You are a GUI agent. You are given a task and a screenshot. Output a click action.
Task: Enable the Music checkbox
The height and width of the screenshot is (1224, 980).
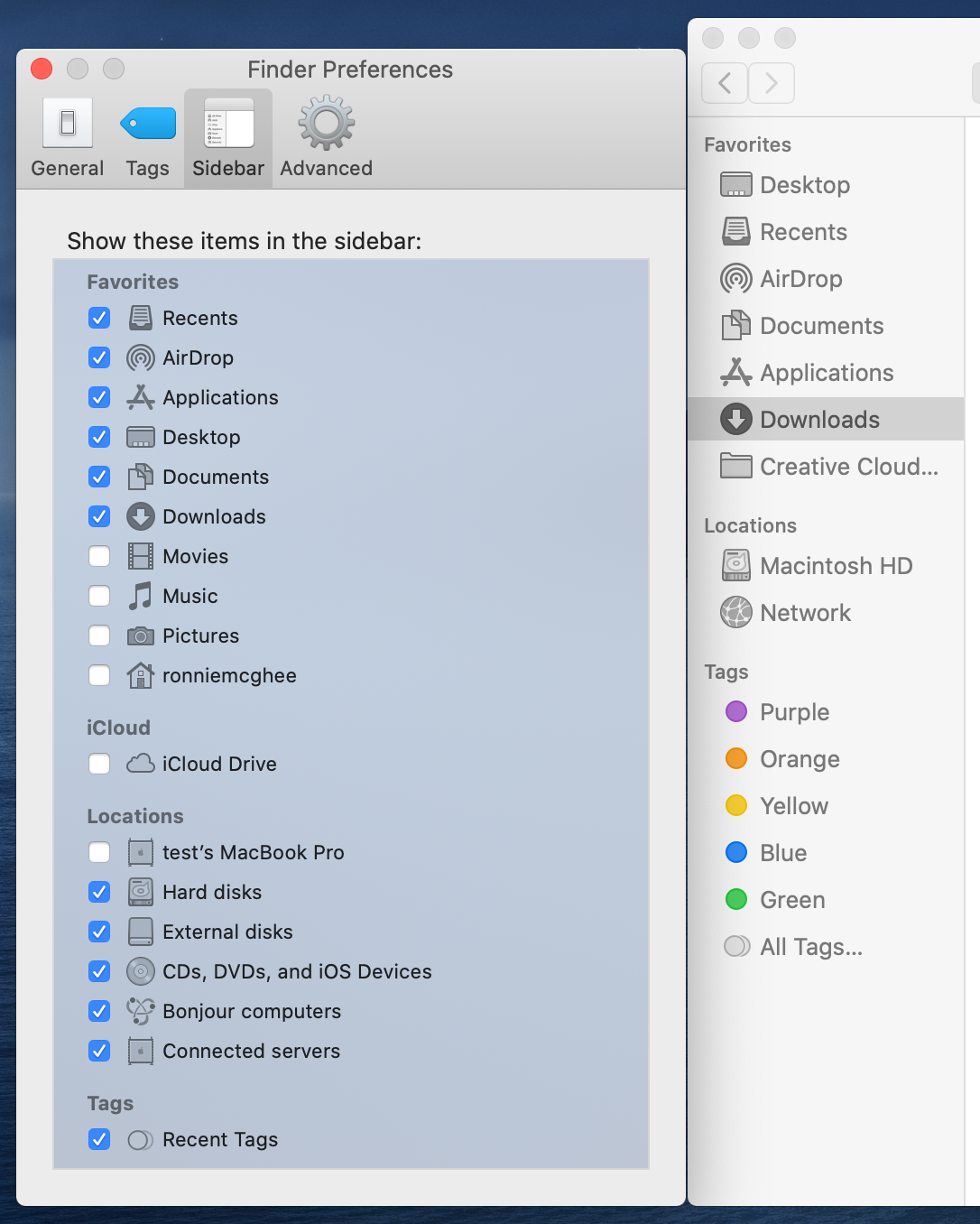coord(99,596)
